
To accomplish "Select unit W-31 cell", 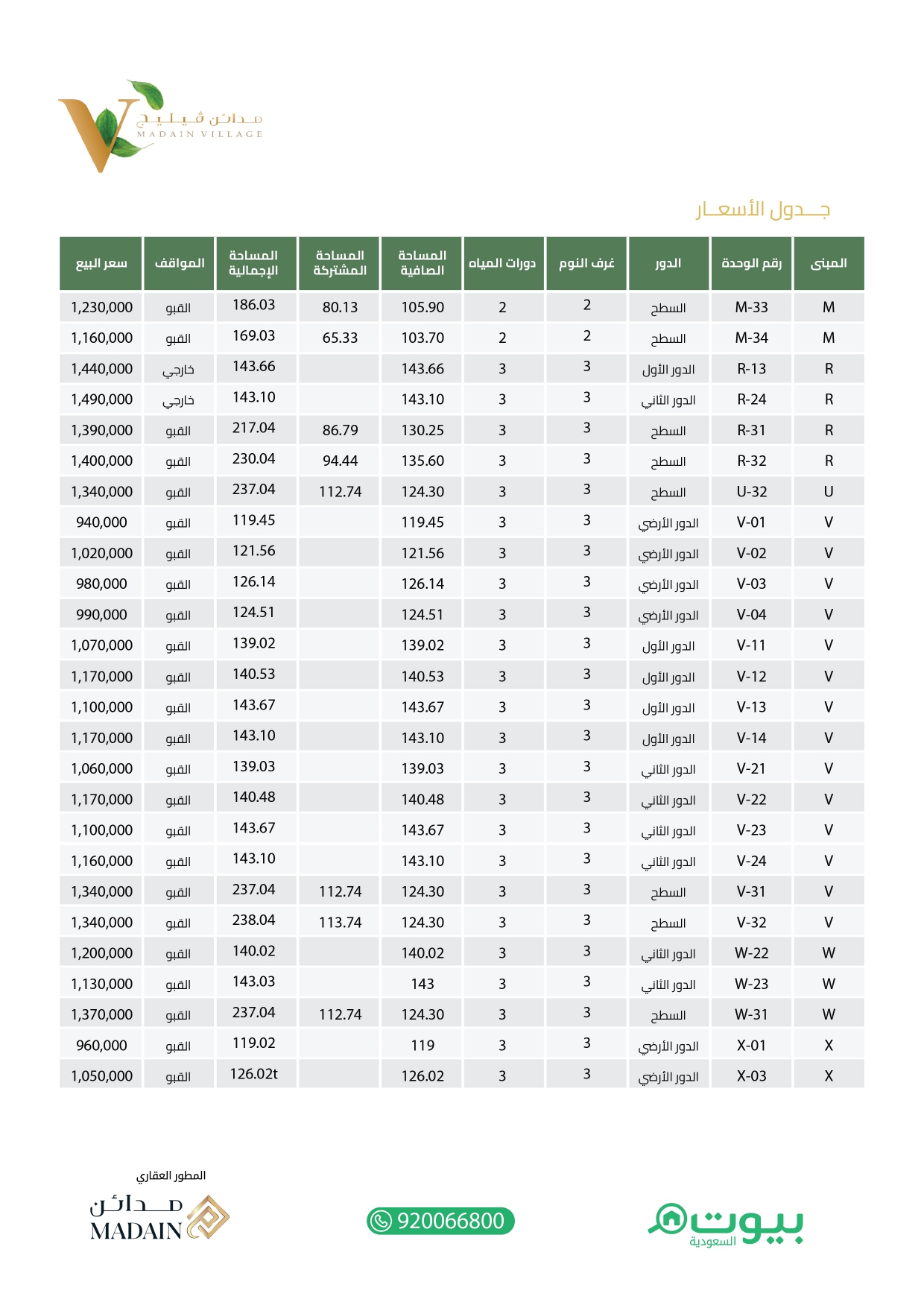I will tap(751, 1014).
